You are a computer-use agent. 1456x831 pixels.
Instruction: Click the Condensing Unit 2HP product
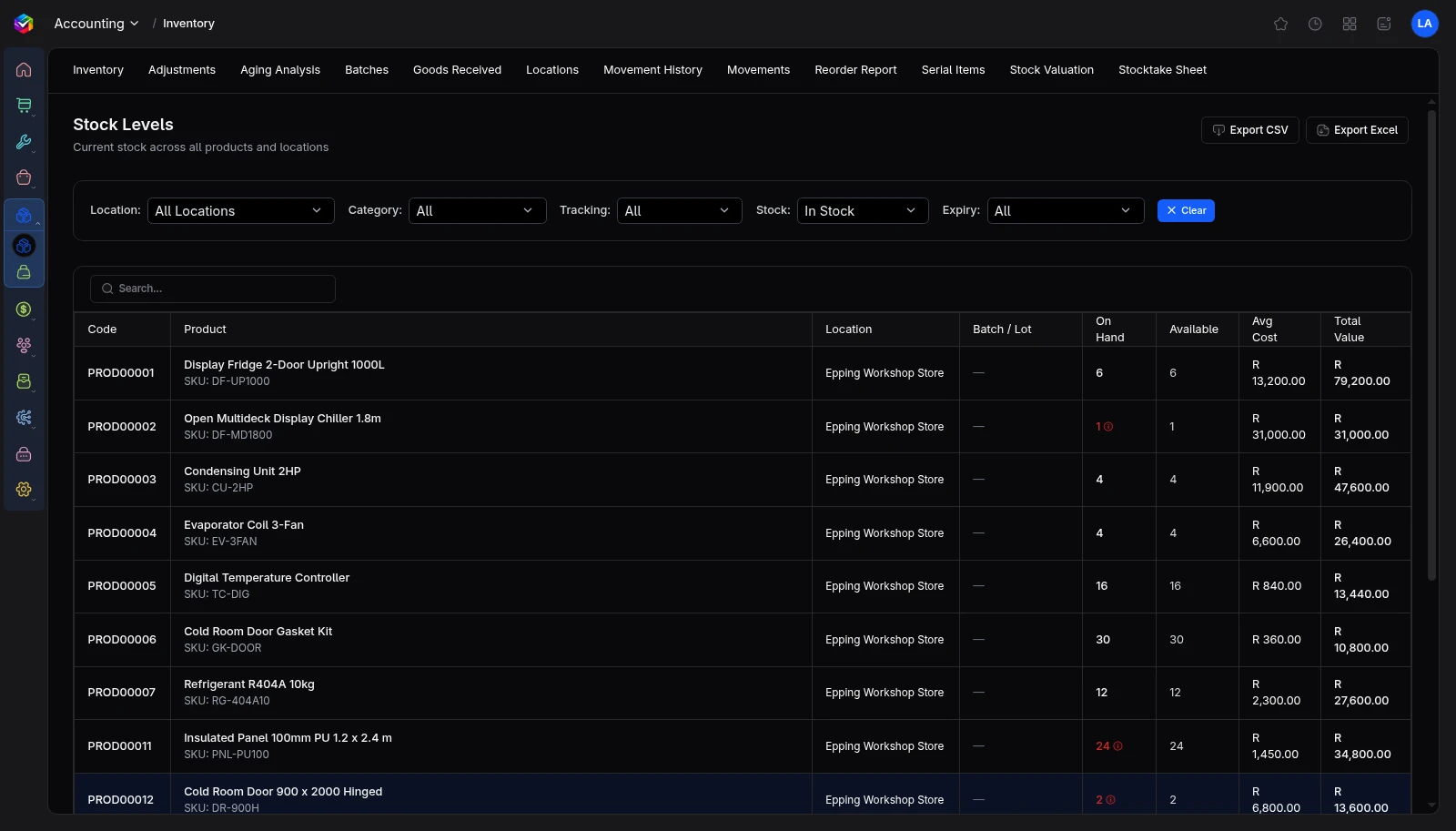pos(242,471)
